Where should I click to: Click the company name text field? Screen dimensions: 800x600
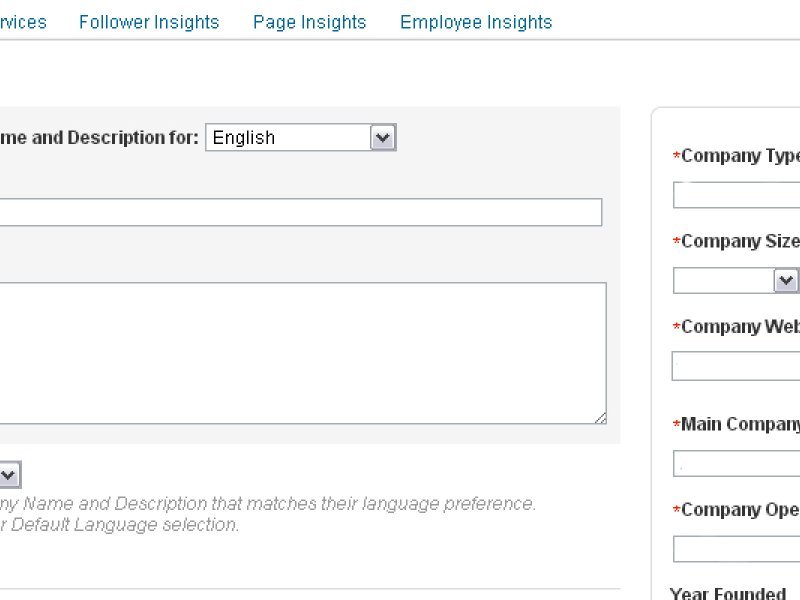[x=300, y=212]
